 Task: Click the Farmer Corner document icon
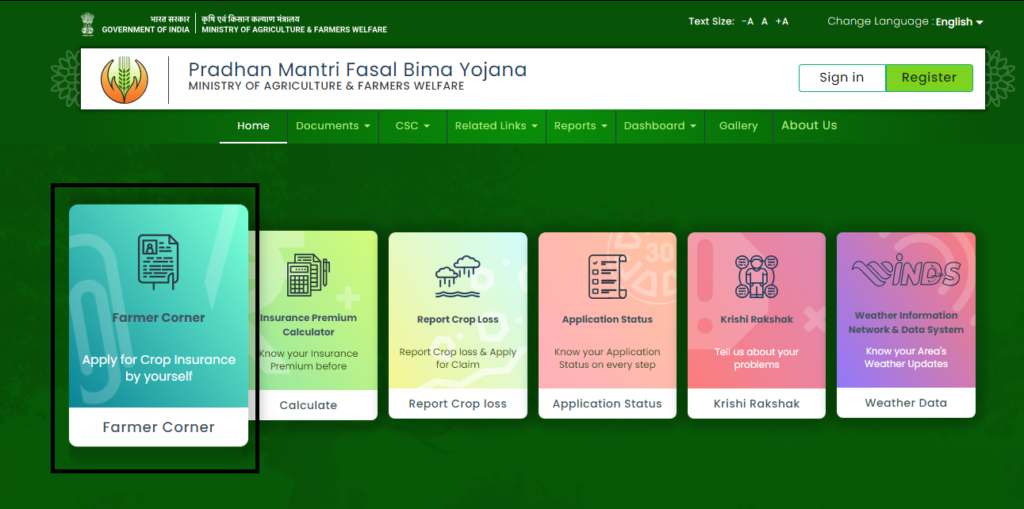pos(158,262)
